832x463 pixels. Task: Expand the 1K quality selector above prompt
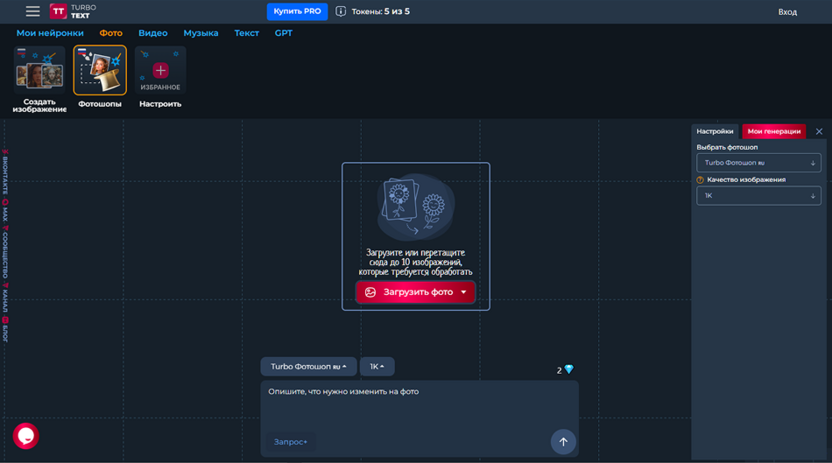tap(377, 367)
